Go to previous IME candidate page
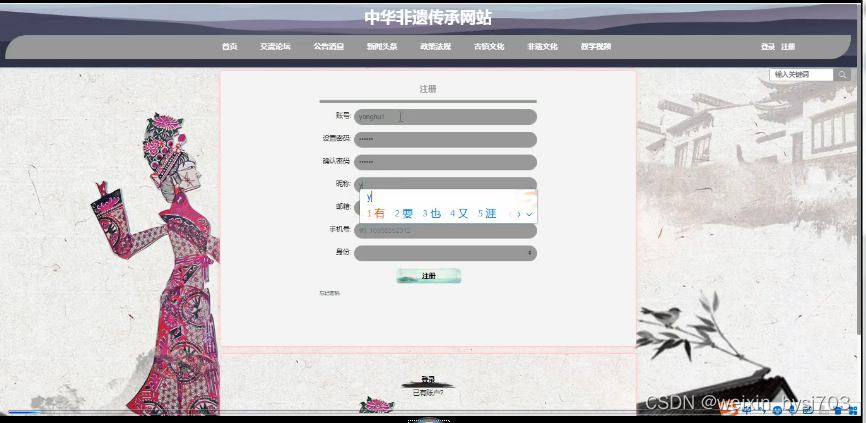The width and height of the screenshot is (866, 423). pos(511,214)
